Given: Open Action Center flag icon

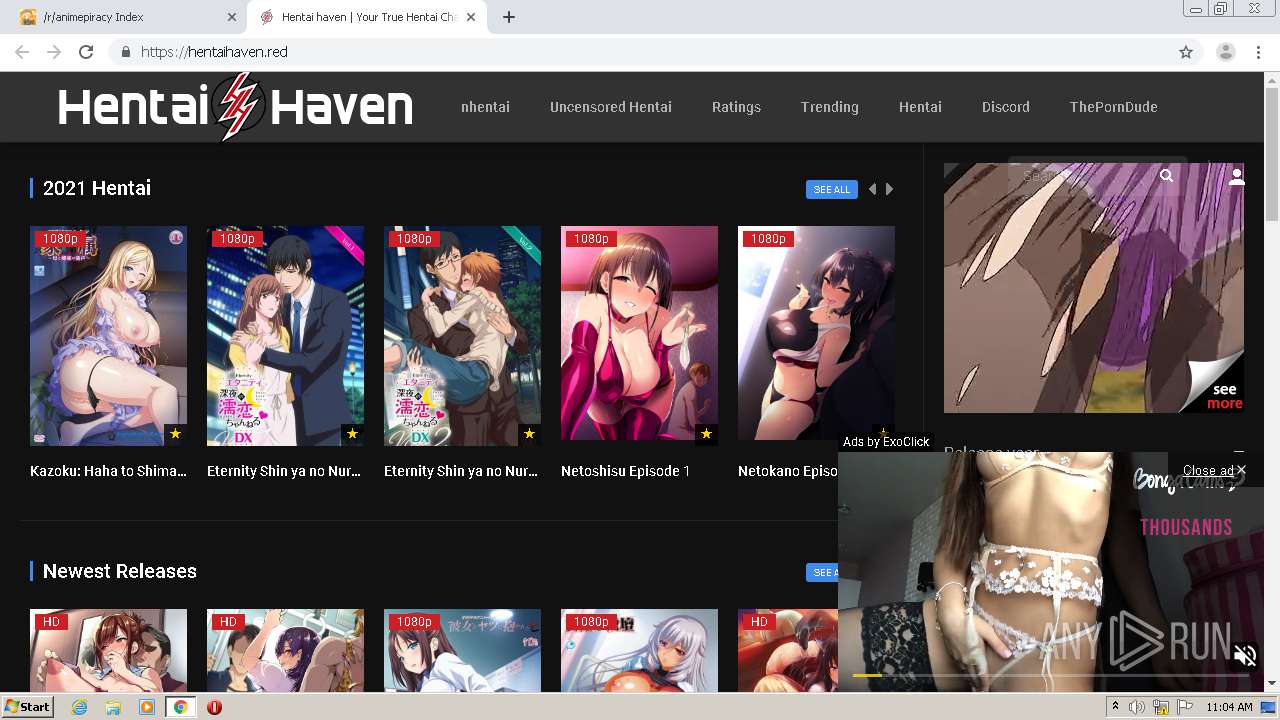Looking at the screenshot, I should [x=1185, y=707].
